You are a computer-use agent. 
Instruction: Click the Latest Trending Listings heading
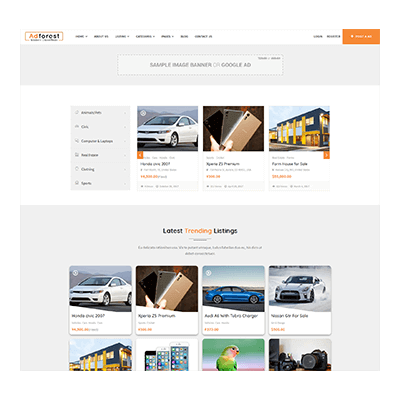click(200, 231)
